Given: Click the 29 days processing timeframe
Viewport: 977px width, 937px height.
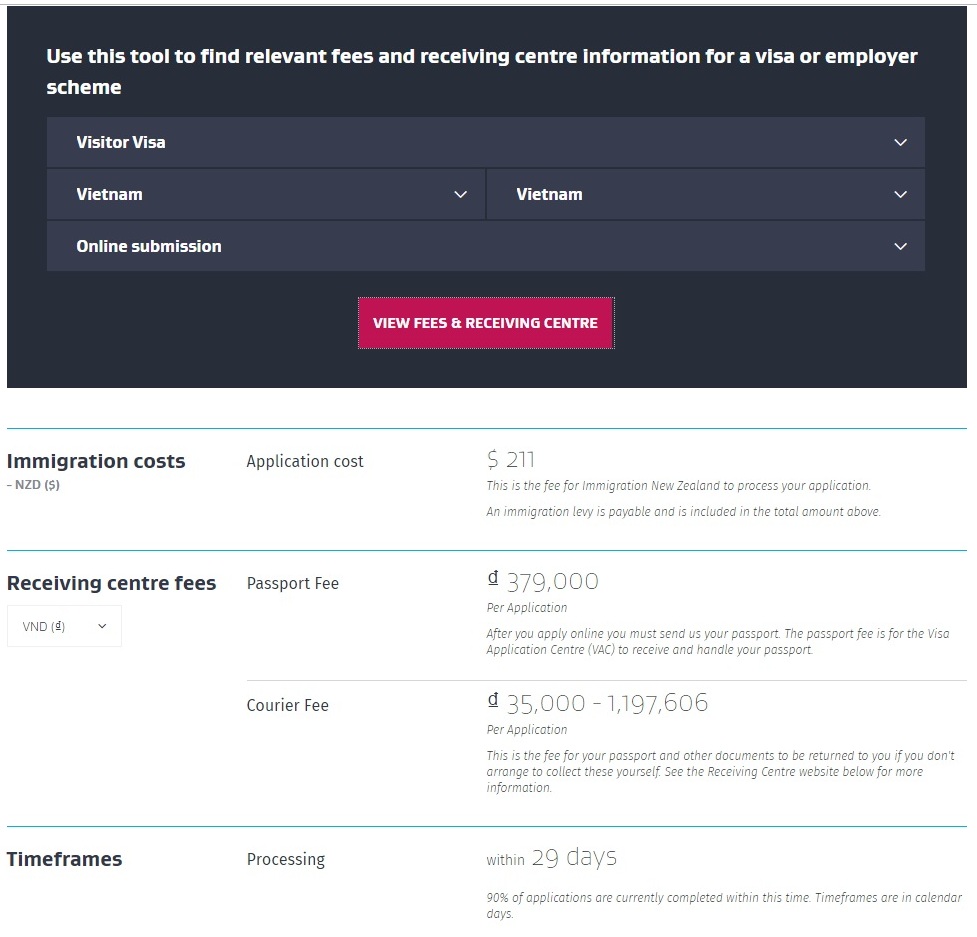Looking at the screenshot, I should pos(574,858).
